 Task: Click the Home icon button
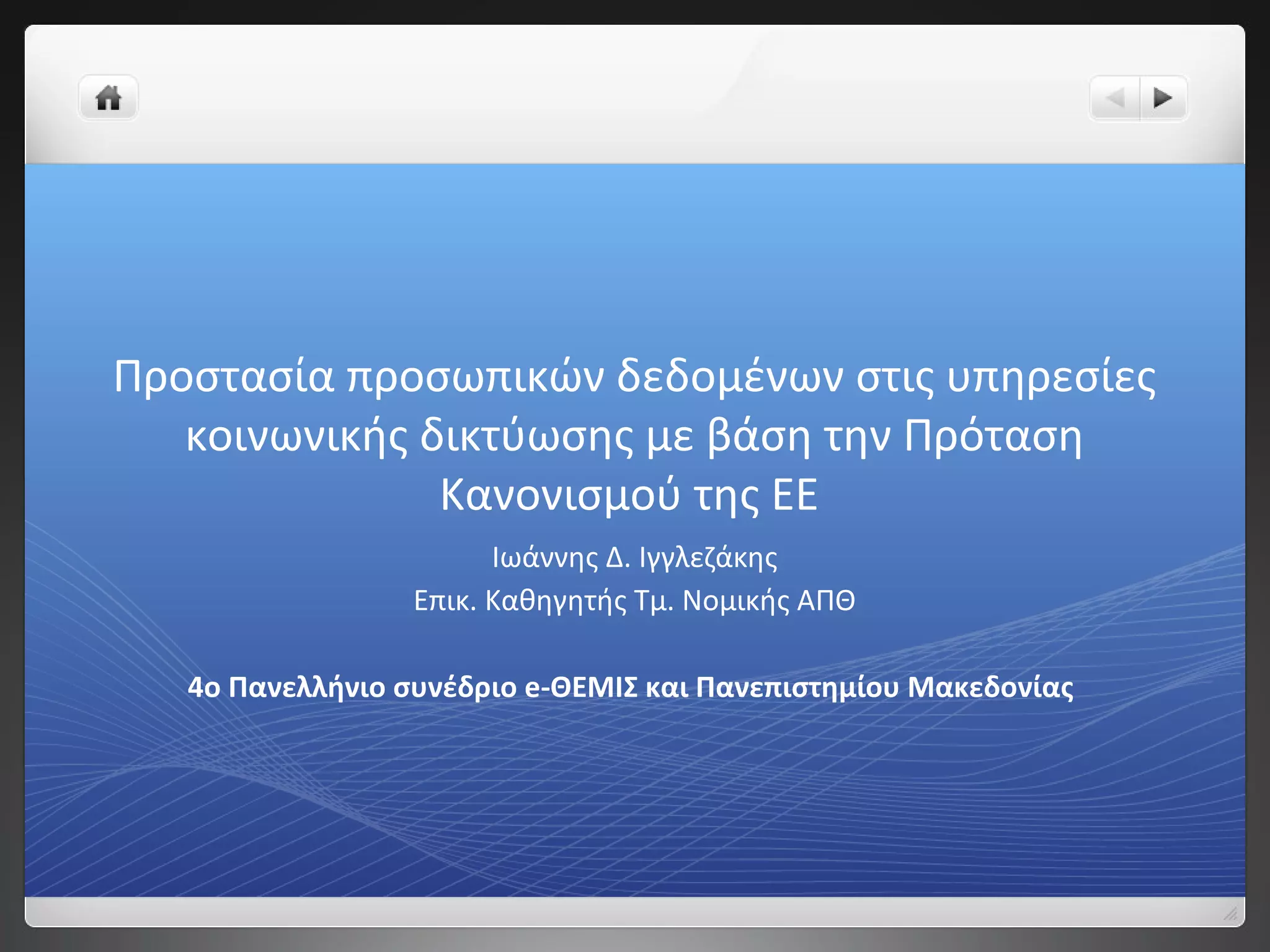108,98
